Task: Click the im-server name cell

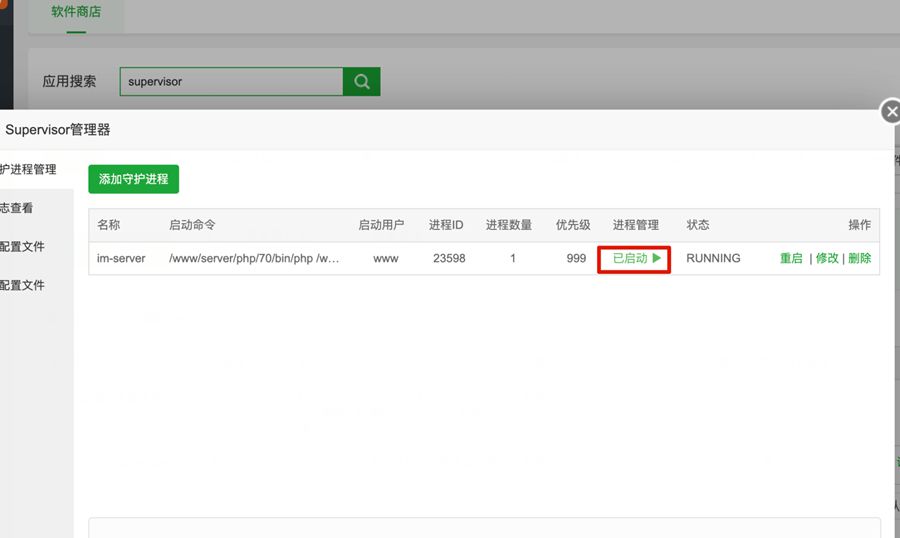Action: 121,258
